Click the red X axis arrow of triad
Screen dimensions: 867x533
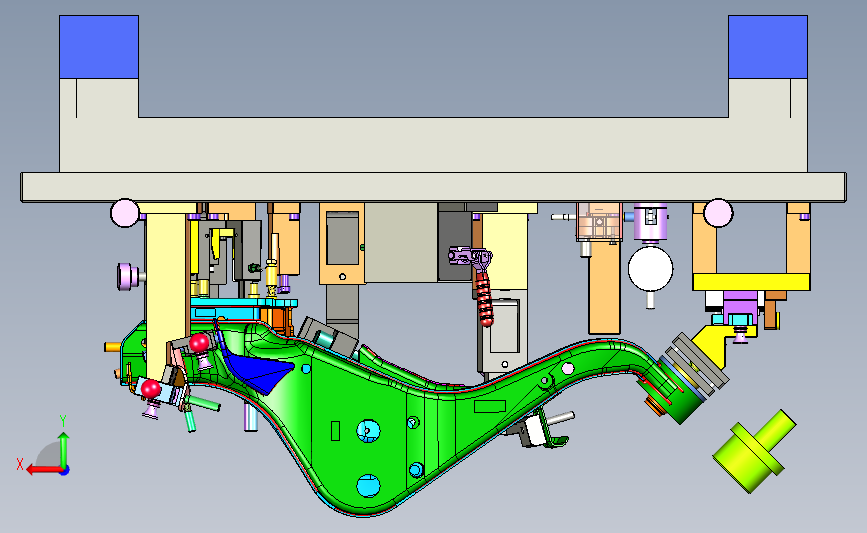(43, 470)
